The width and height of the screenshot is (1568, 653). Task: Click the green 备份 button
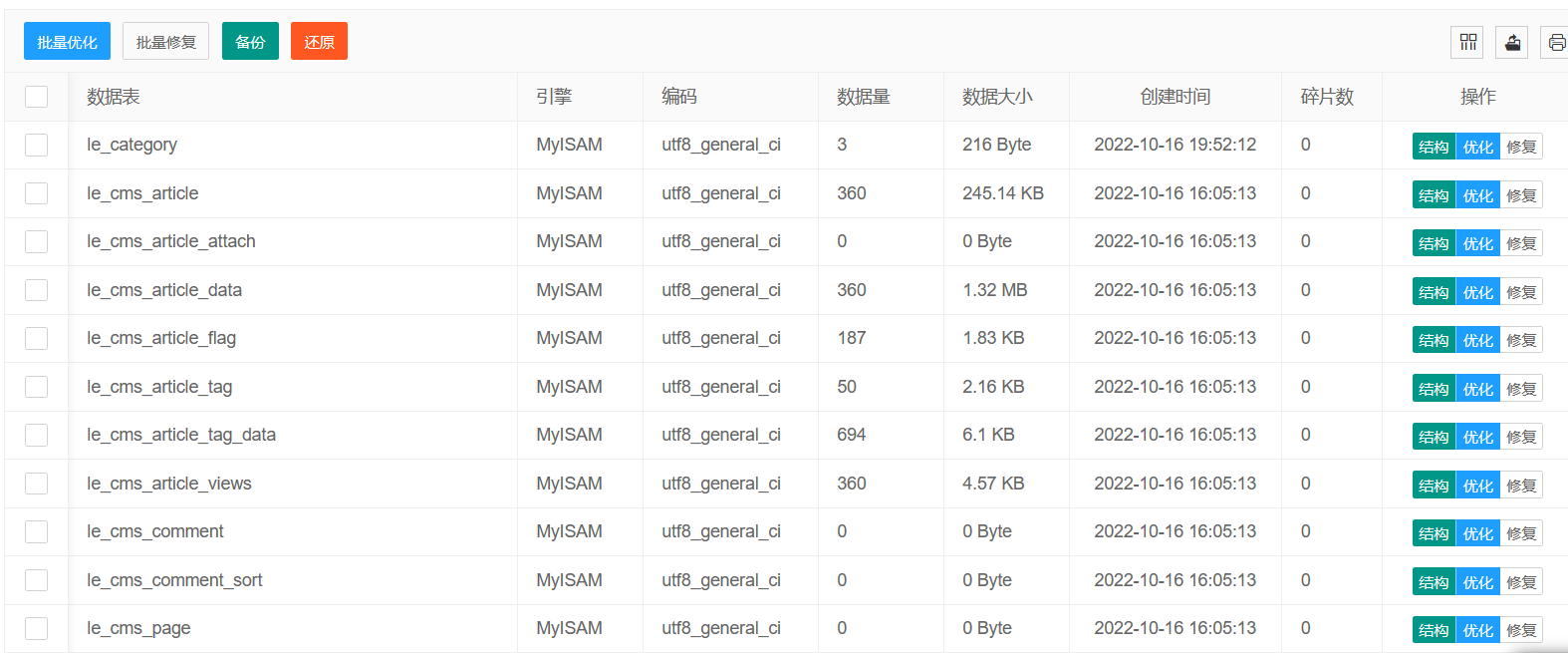tap(250, 42)
